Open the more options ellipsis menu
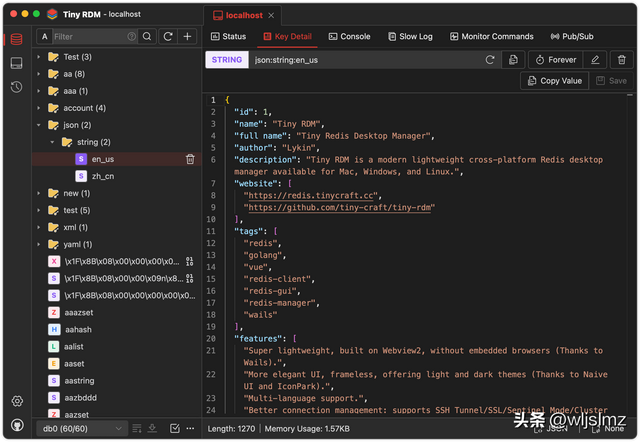640x442 pixels. pos(190,428)
